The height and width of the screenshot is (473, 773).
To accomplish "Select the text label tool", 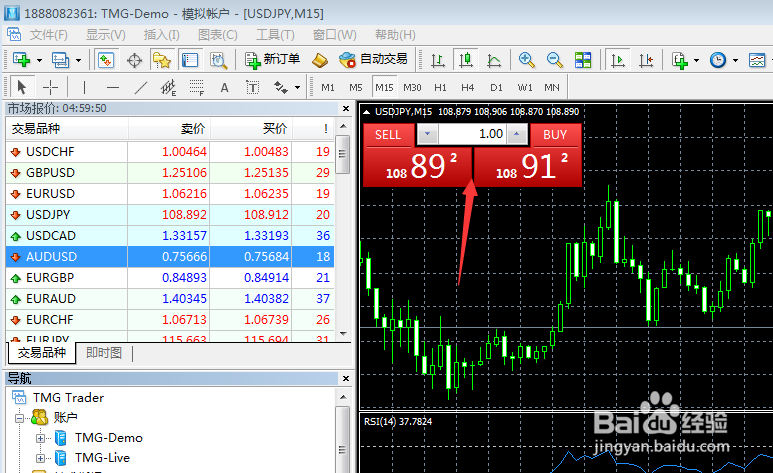I will coord(252,88).
